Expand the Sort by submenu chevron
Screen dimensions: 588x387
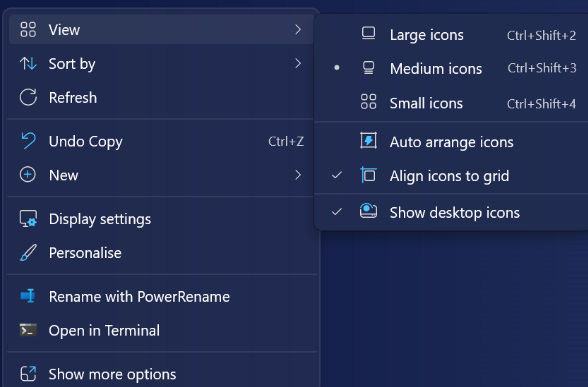pyautogui.click(x=298, y=63)
